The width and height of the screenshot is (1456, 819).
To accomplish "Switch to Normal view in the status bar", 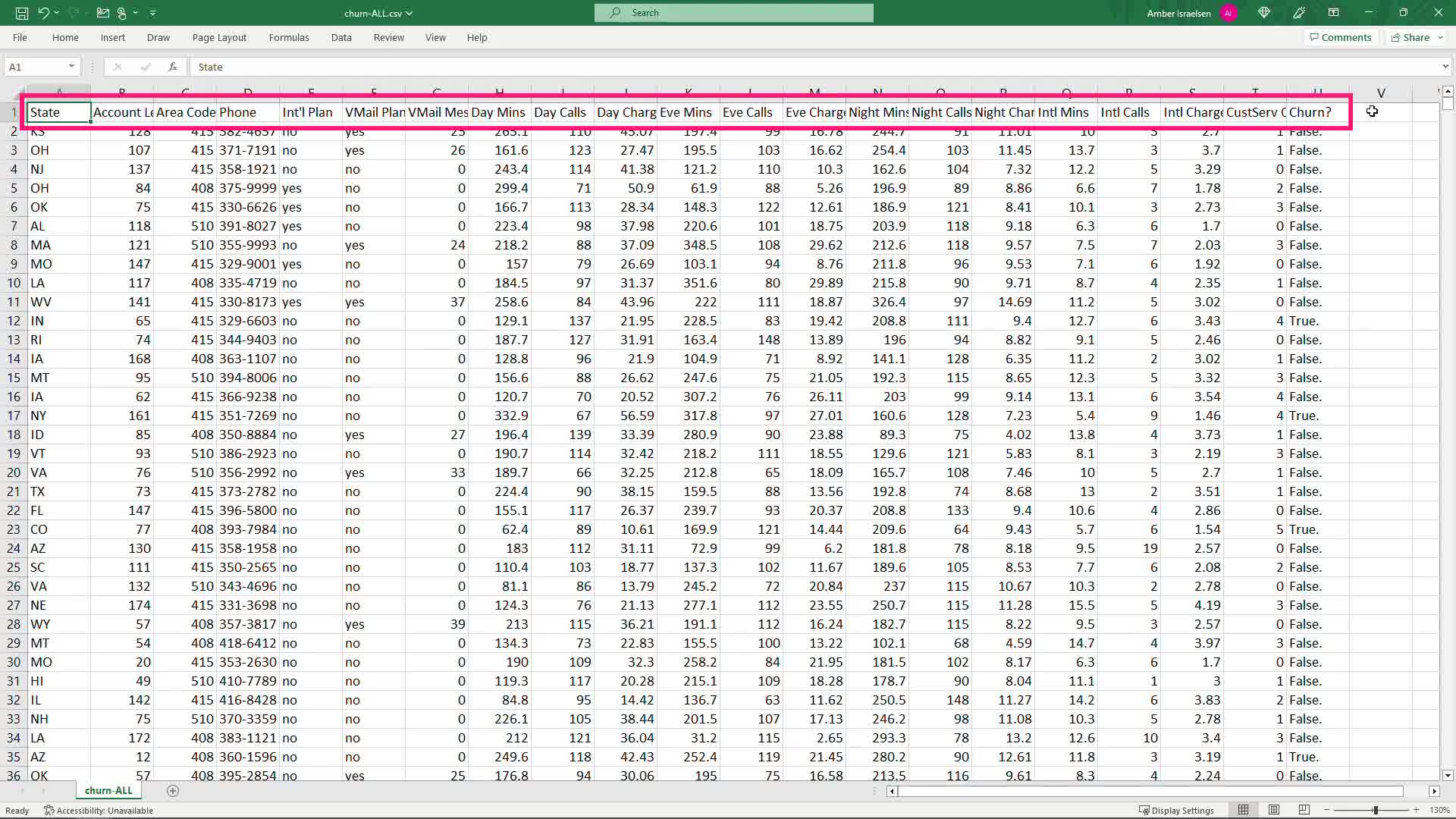I will coord(1243,810).
